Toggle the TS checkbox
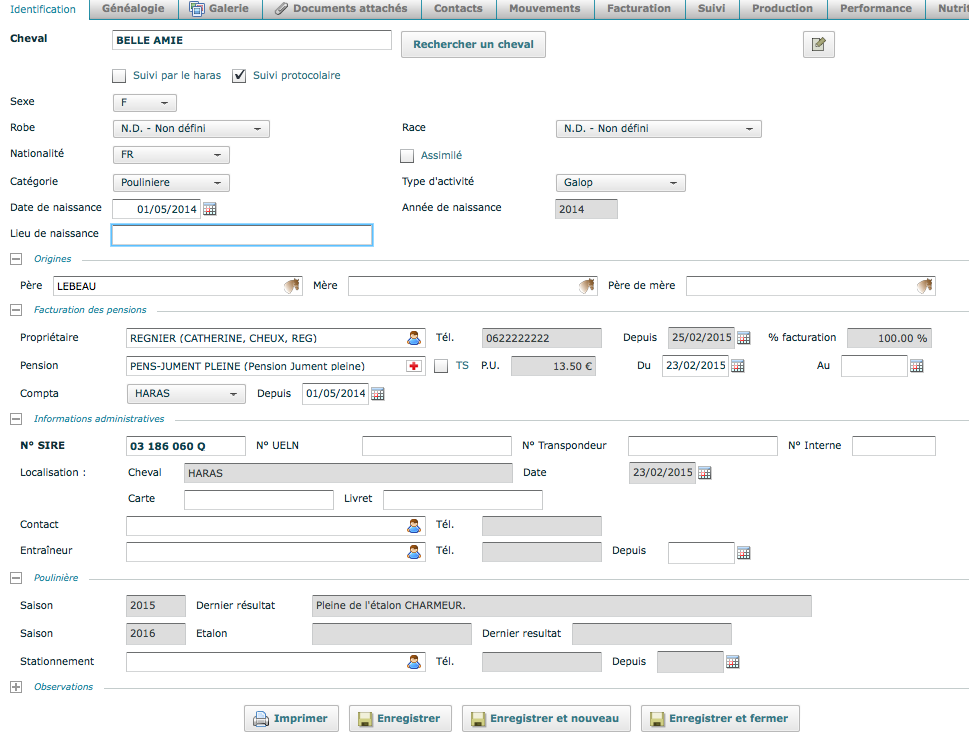This screenshot has height=755, width=969. click(x=441, y=366)
